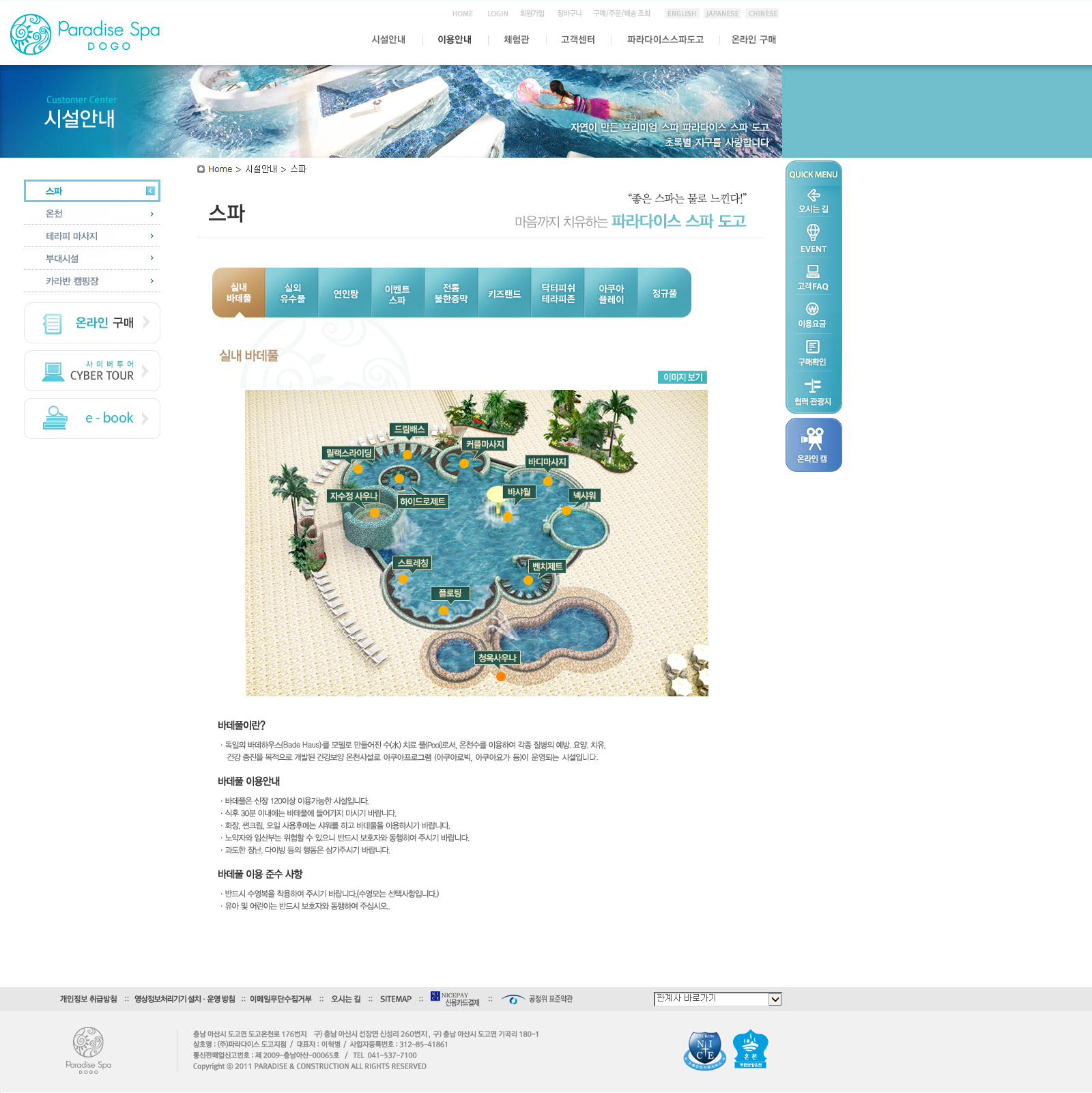Open the EVENT balloon icon in Quick Menu

tap(813, 233)
